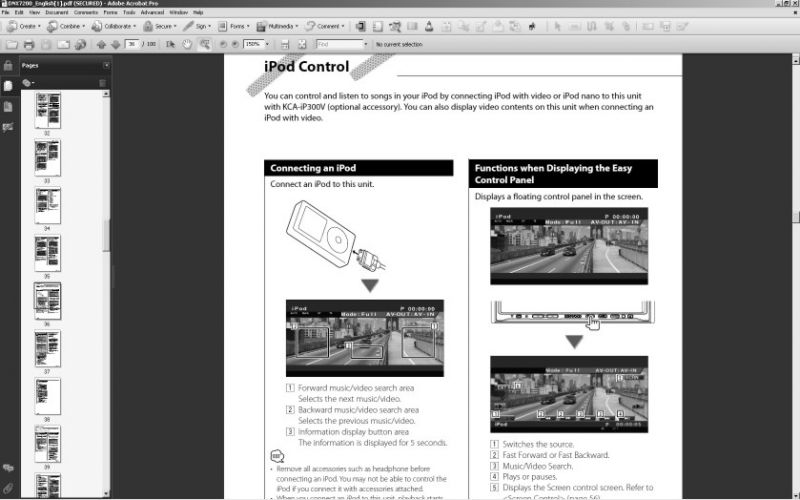This screenshot has height=500, width=800.
Task: Open the Document menu
Action: click(x=57, y=12)
